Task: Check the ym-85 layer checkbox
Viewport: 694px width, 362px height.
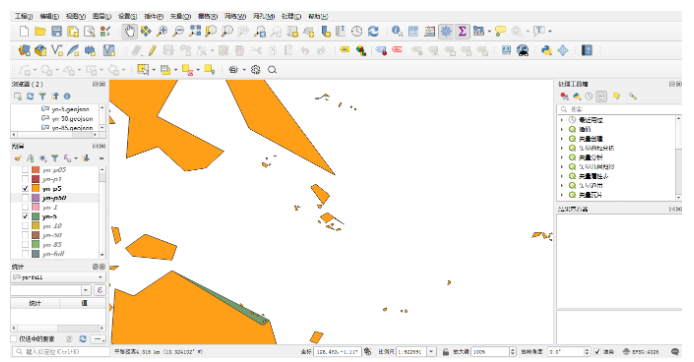Action: tap(25, 244)
